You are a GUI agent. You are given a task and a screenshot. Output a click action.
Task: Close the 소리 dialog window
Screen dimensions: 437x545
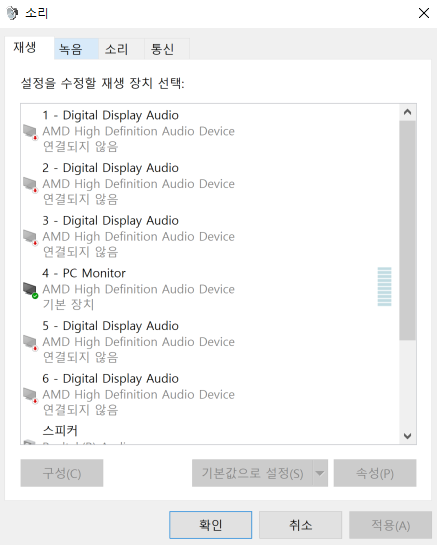coord(424,13)
